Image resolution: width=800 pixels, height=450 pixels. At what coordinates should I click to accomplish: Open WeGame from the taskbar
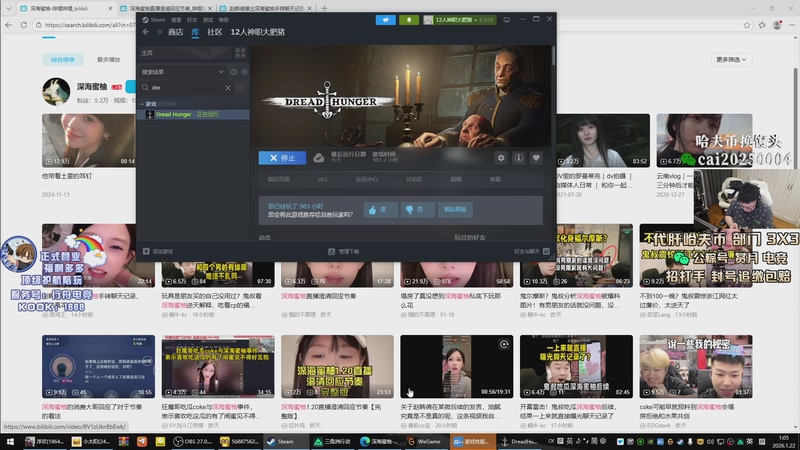point(424,442)
